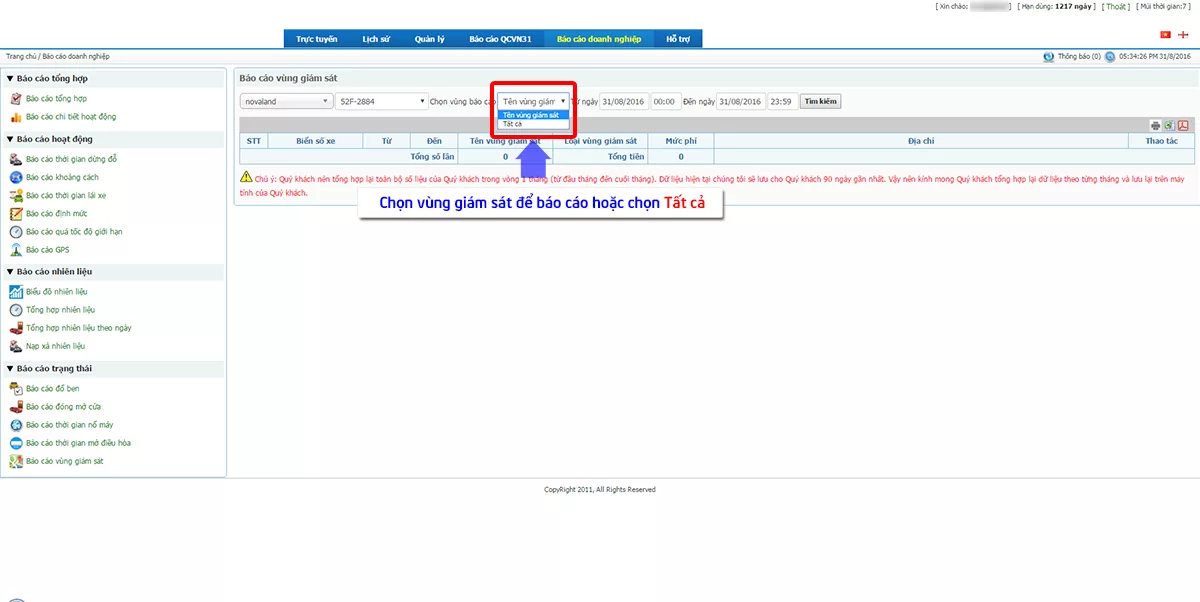This screenshot has height=602, width=1200.
Task: Open the 52F-2884 vehicle dropdown
Action: coord(382,101)
